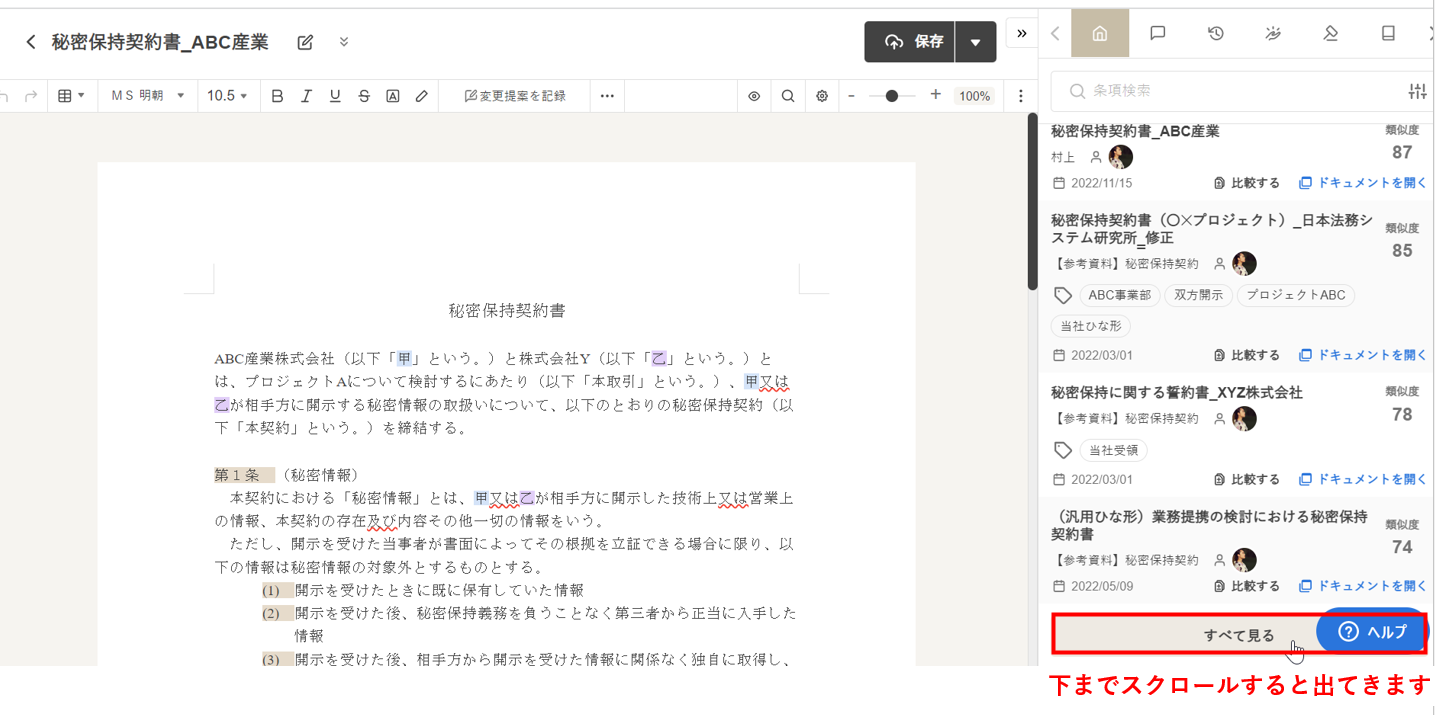Screen dimensions: 1435x715
Task: Click the edit title pencil icon
Action: tap(305, 42)
